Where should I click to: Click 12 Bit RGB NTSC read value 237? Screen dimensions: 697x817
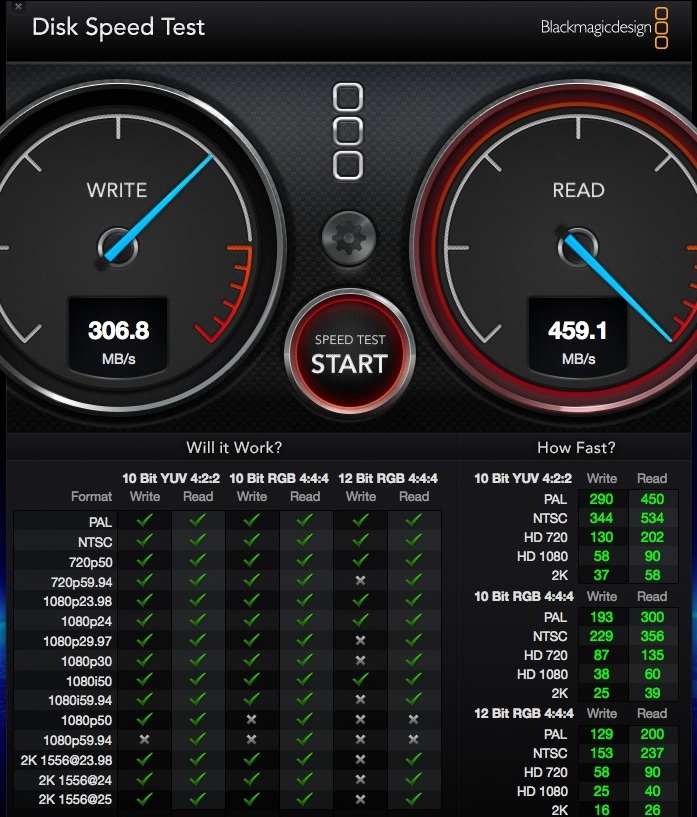[x=652, y=753]
